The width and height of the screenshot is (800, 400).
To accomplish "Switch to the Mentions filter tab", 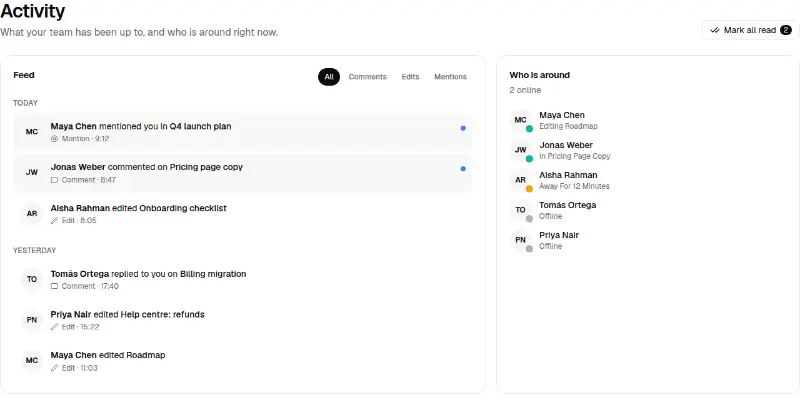I will pos(450,77).
